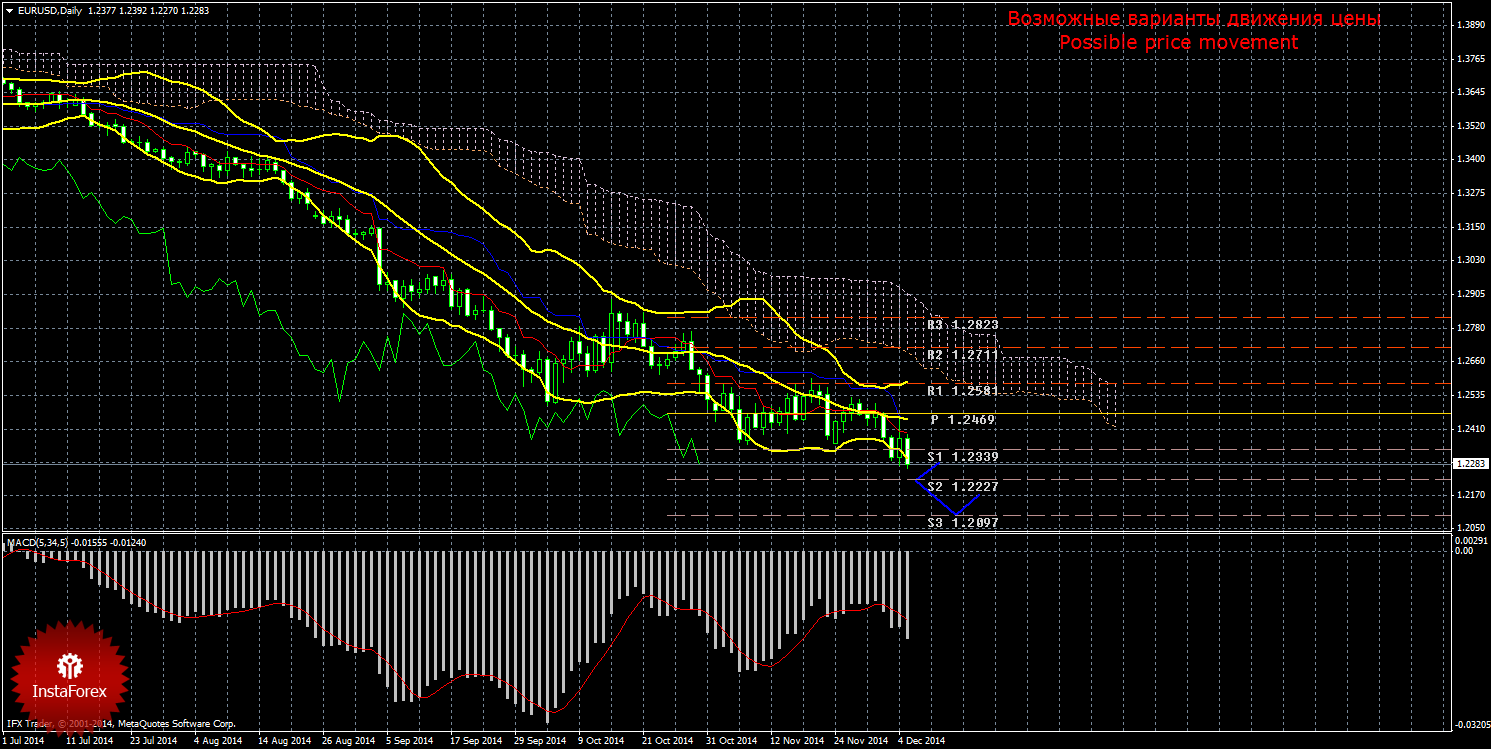
Task: Click the MACD(5,34,5) indicator label
Action: click(x=38, y=542)
